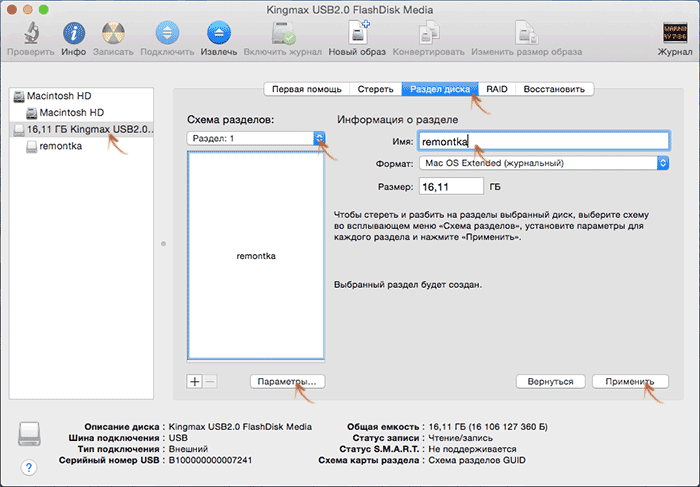The width and height of the screenshot is (700, 487).
Task: Click the Записать burn disc icon
Action: (115, 34)
